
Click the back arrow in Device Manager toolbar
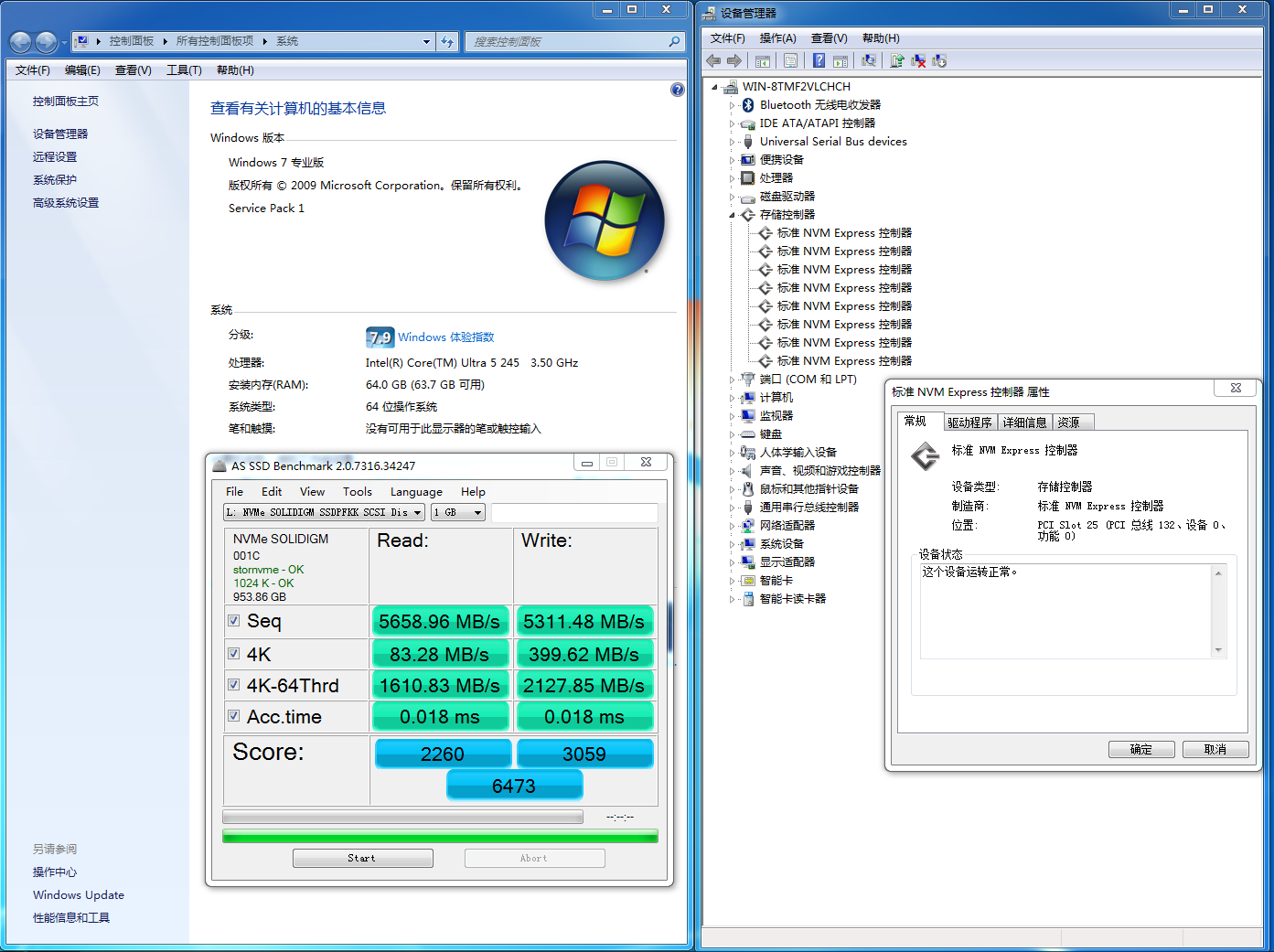coord(713,60)
